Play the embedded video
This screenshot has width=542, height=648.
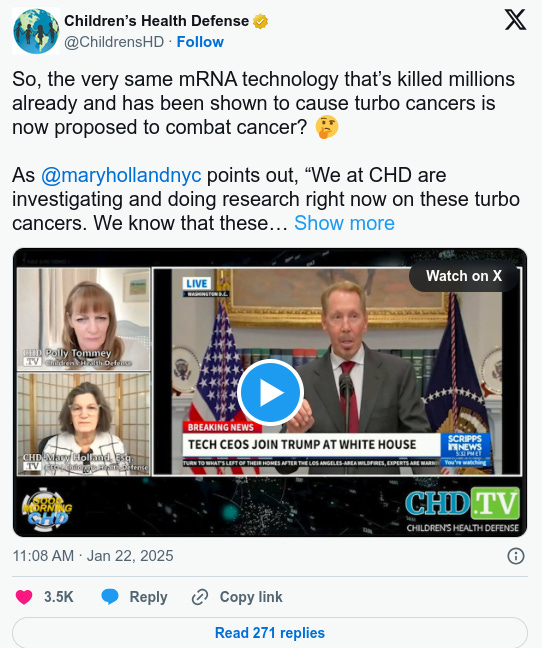tap(271, 393)
